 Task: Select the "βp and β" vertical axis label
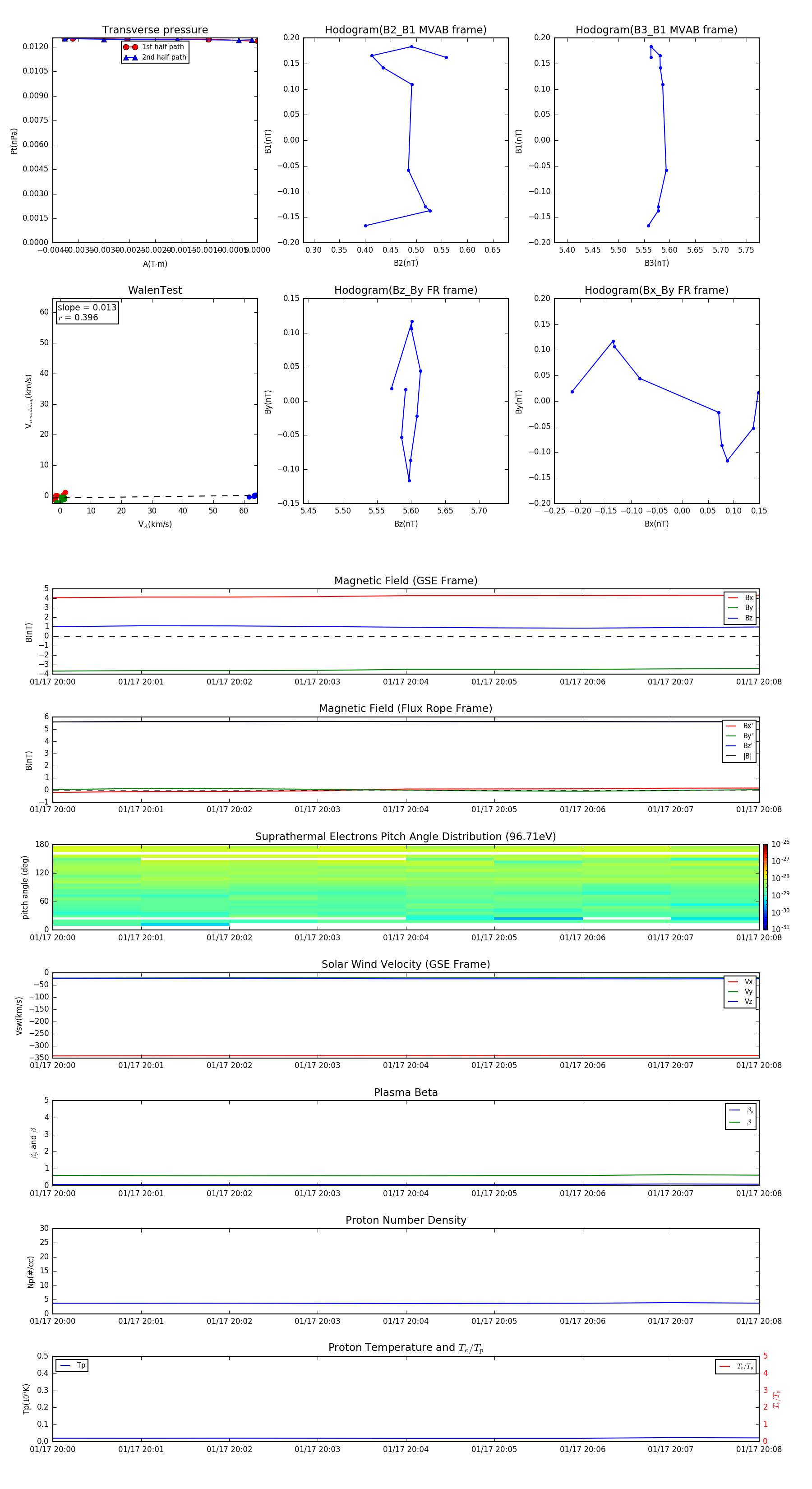click(33, 1143)
